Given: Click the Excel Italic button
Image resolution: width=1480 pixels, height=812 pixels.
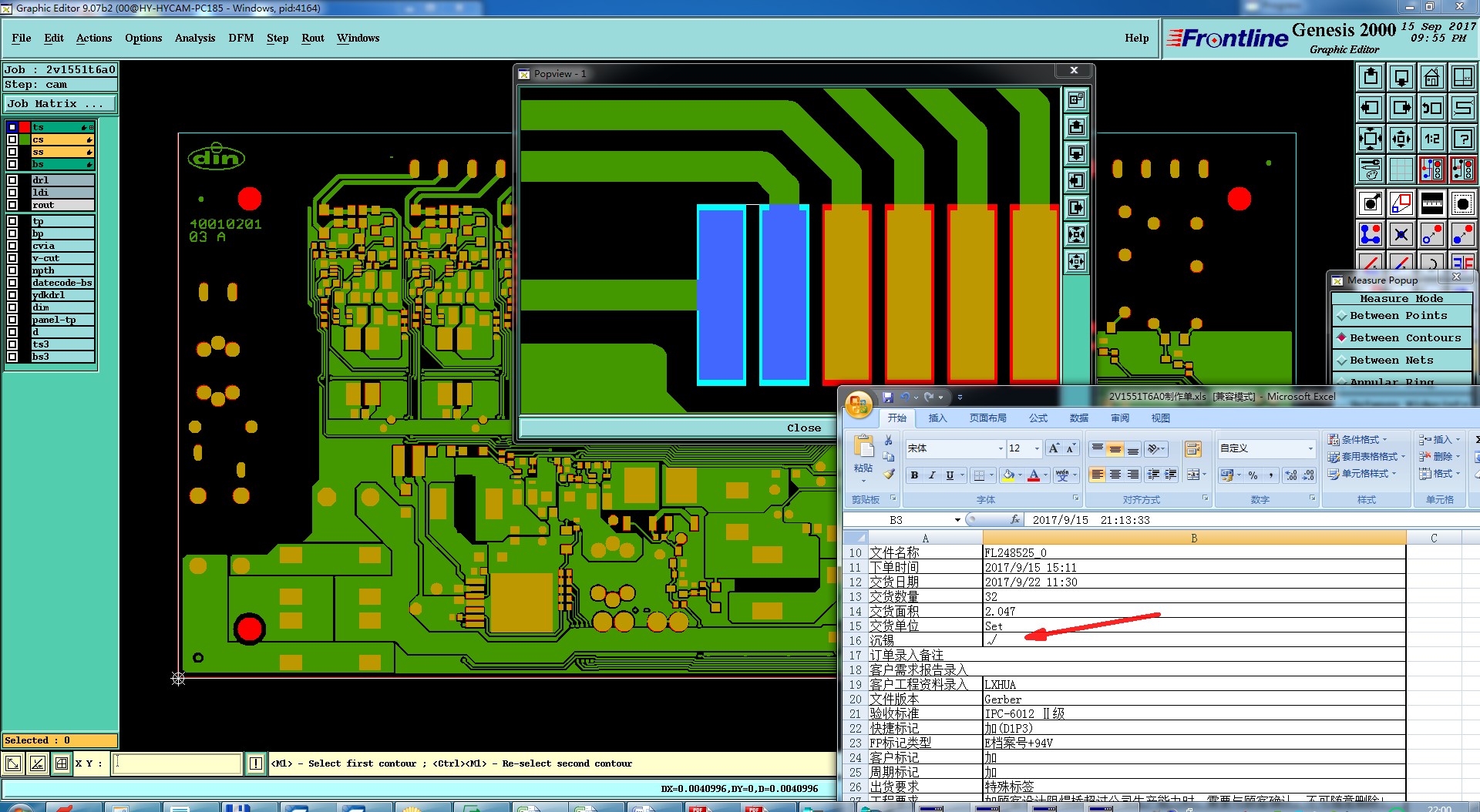Looking at the screenshot, I should coord(932,475).
